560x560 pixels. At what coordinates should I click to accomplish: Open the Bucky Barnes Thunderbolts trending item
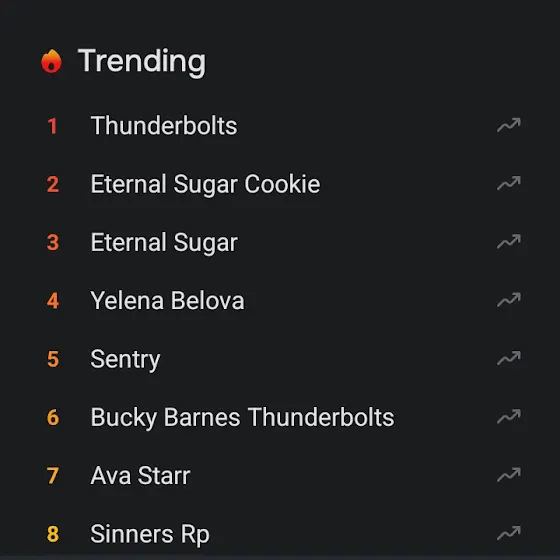[x=242, y=418]
